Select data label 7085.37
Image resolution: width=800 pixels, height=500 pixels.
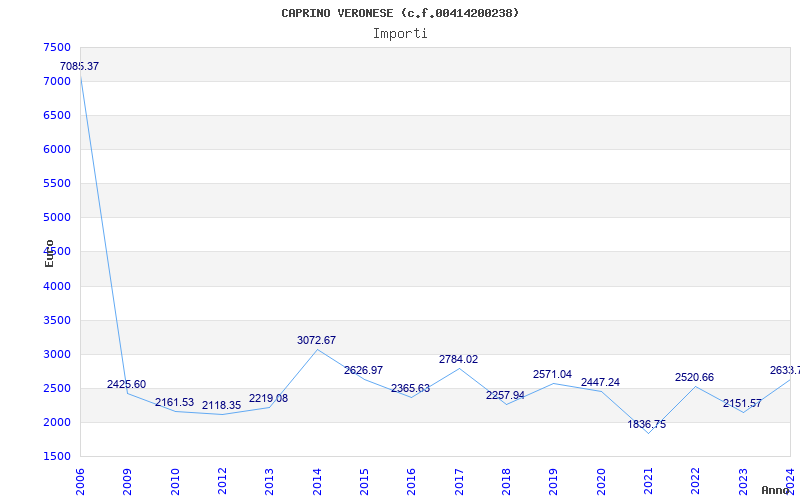point(80,66)
